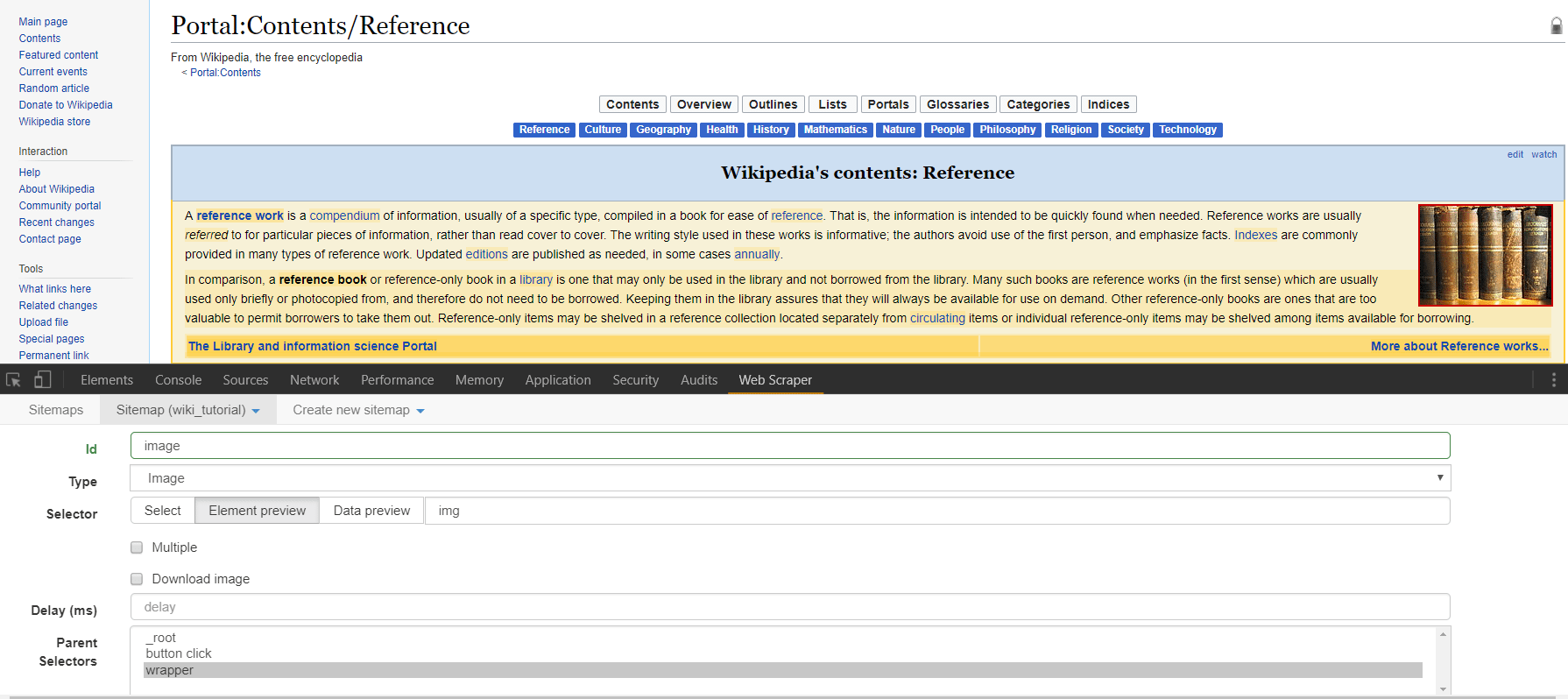Open The Library and information science Portal

pos(313,346)
